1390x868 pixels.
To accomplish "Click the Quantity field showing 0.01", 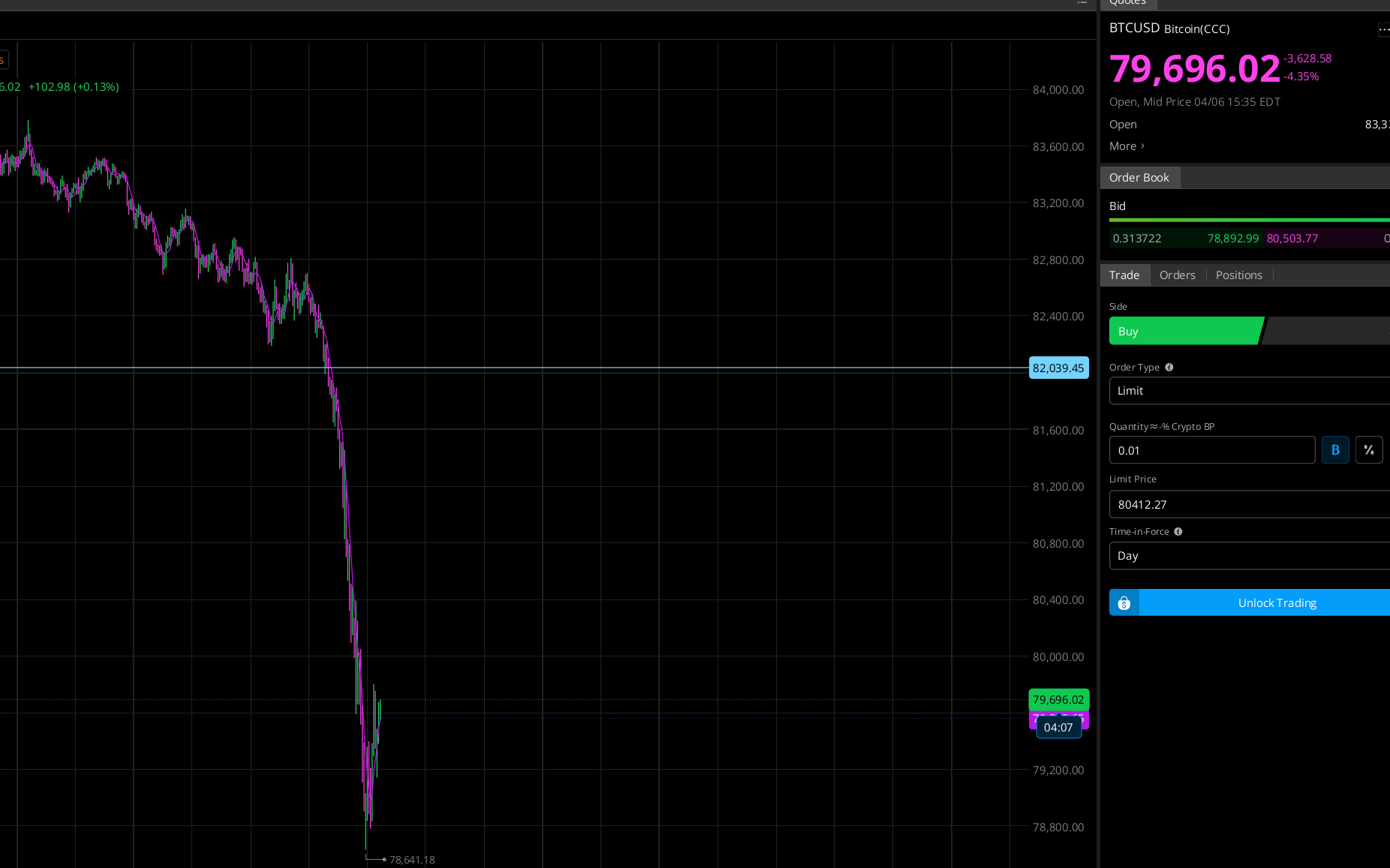I will [1212, 450].
